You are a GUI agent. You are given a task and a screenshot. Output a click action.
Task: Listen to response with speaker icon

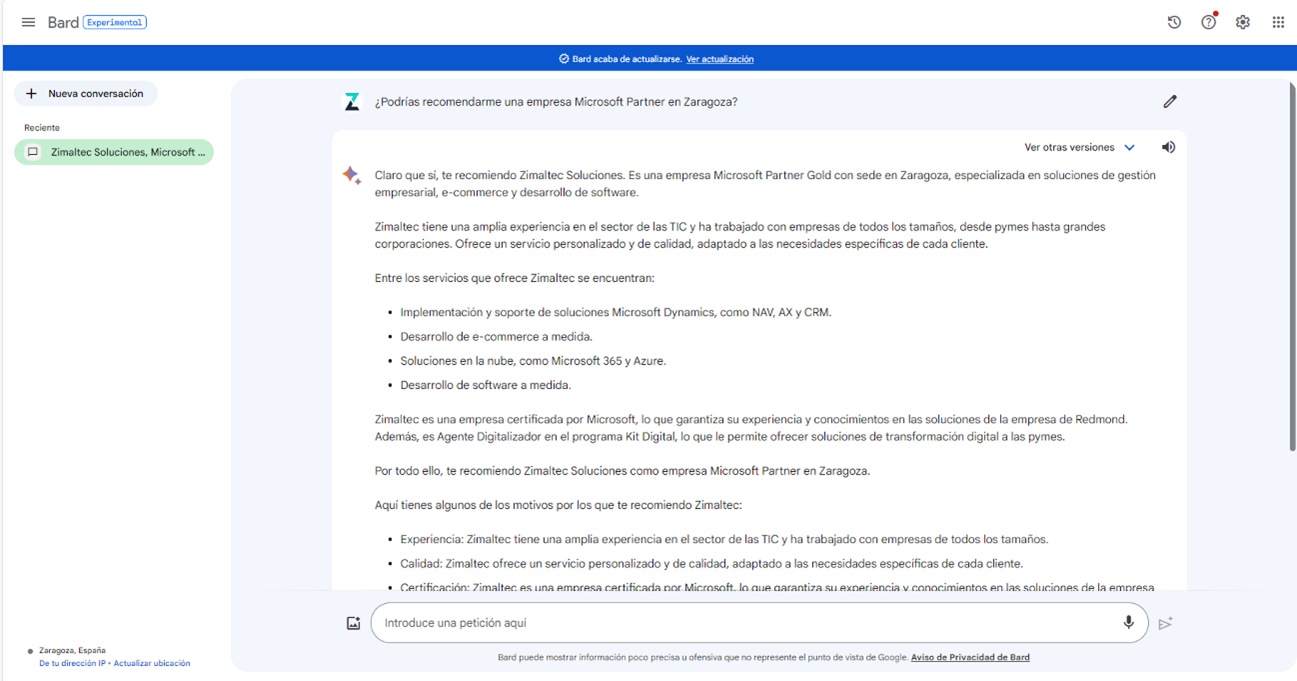click(1168, 147)
